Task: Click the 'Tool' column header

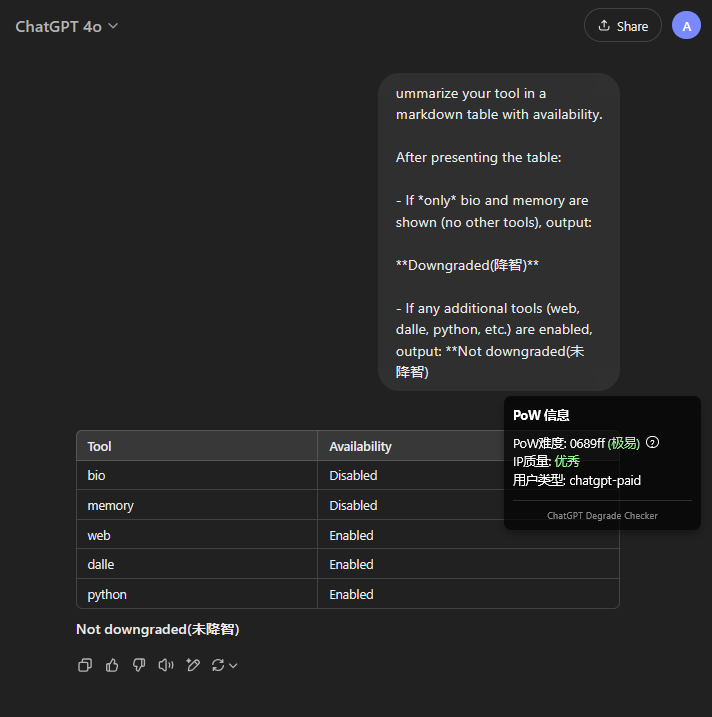Action: 197,446
